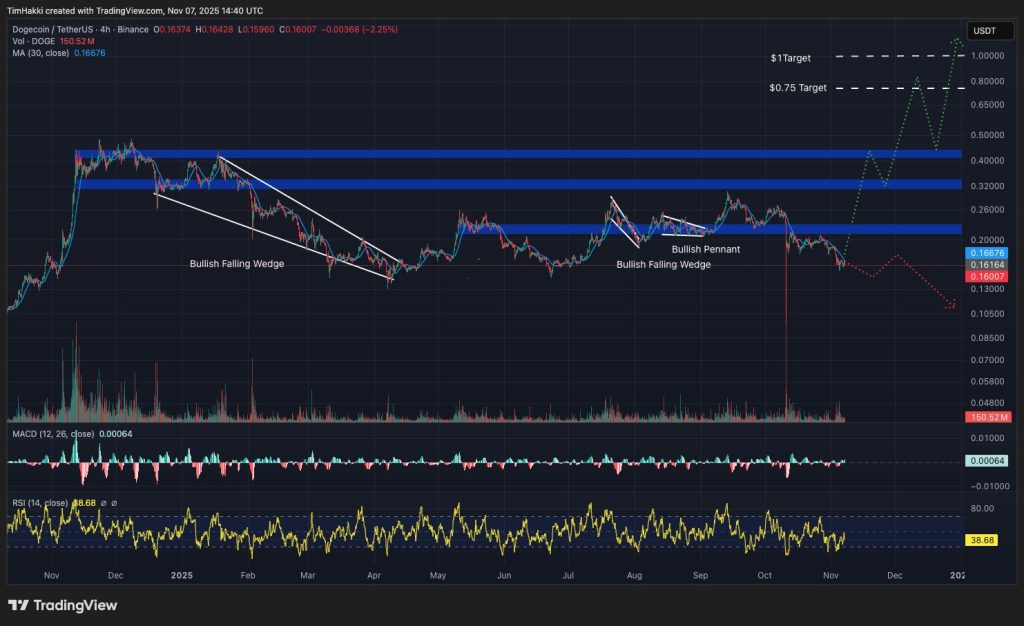
Task: Click the first RSI source circle icon
Action: tap(104, 503)
